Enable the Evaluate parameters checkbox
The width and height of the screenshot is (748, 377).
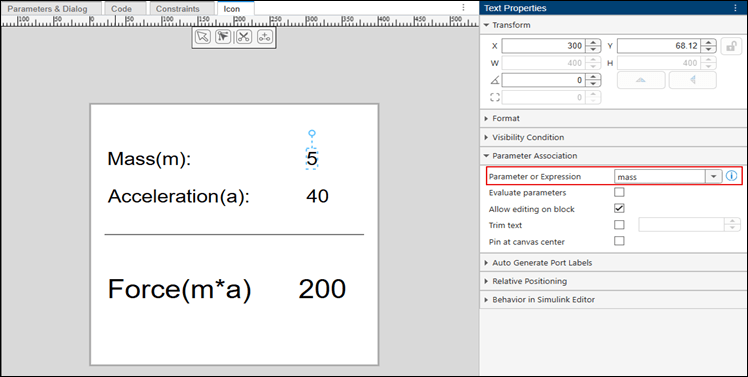coord(619,192)
